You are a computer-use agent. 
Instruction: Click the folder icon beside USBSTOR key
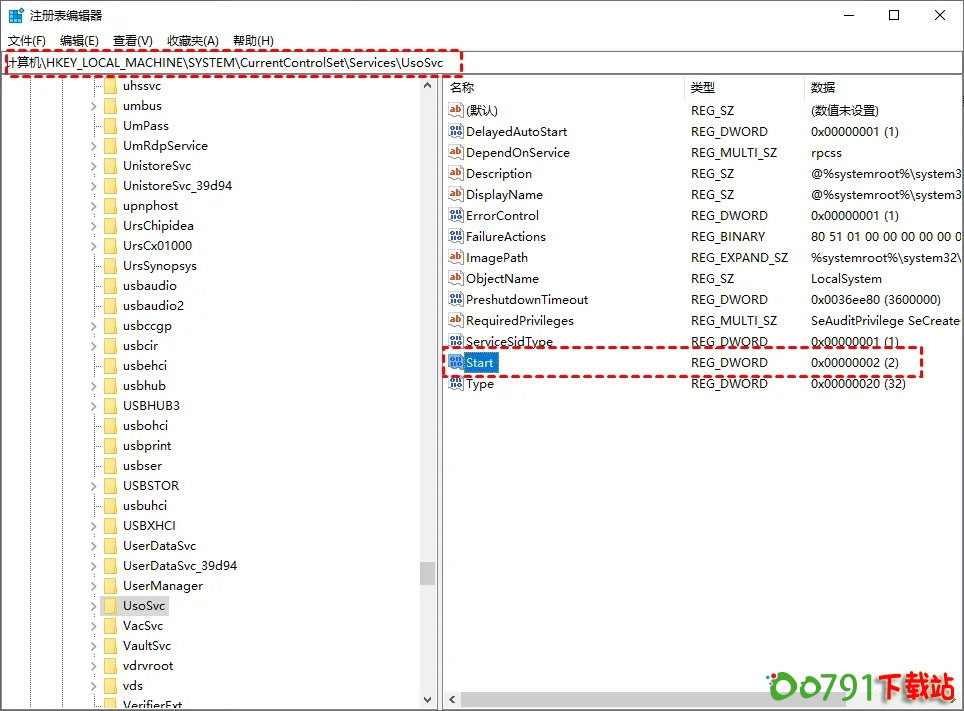tap(111, 486)
